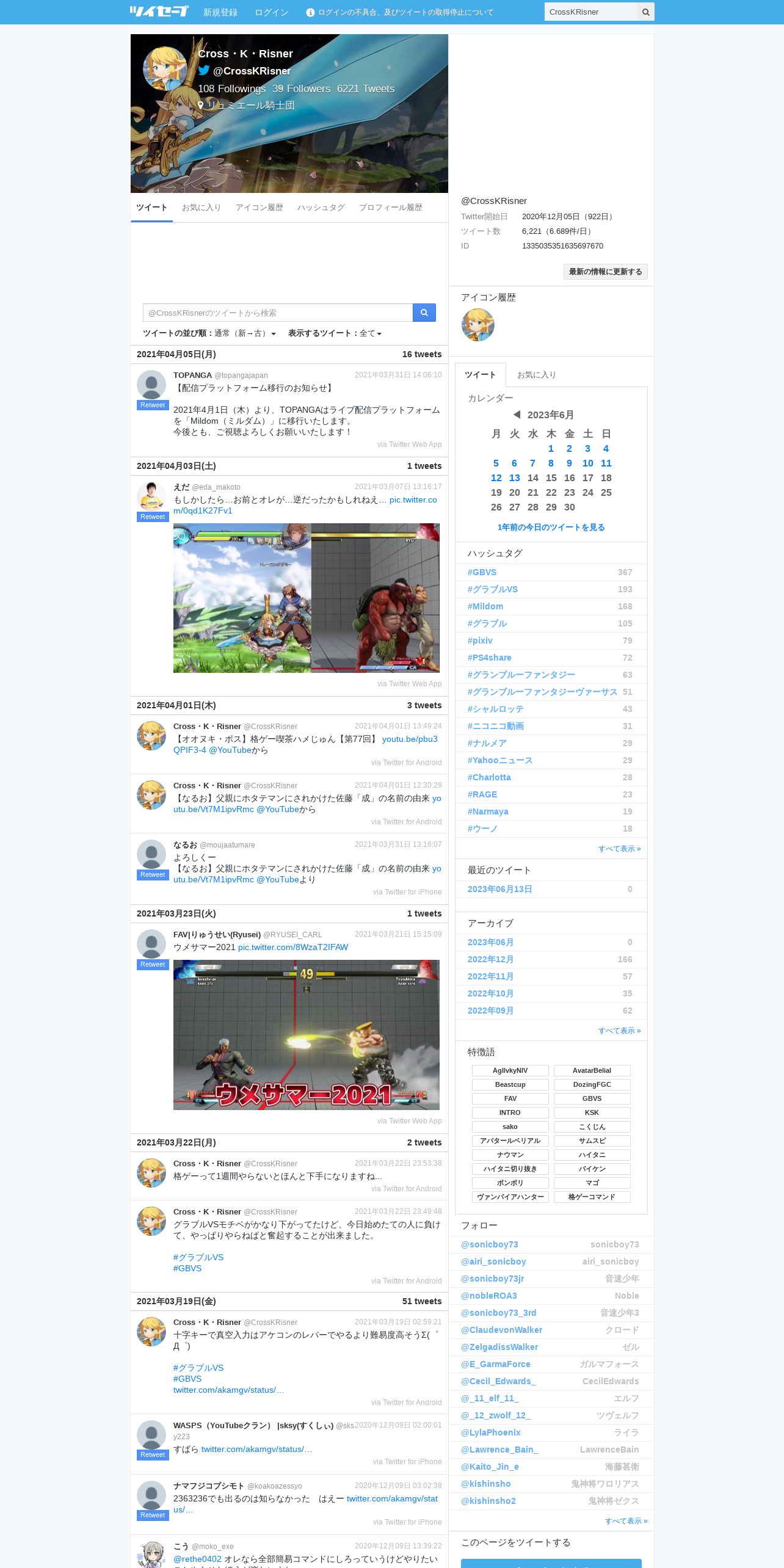This screenshot has width=784, height=1568.
Task: Click Retweet badge under TOPANGA avatar
Action: 153,405
